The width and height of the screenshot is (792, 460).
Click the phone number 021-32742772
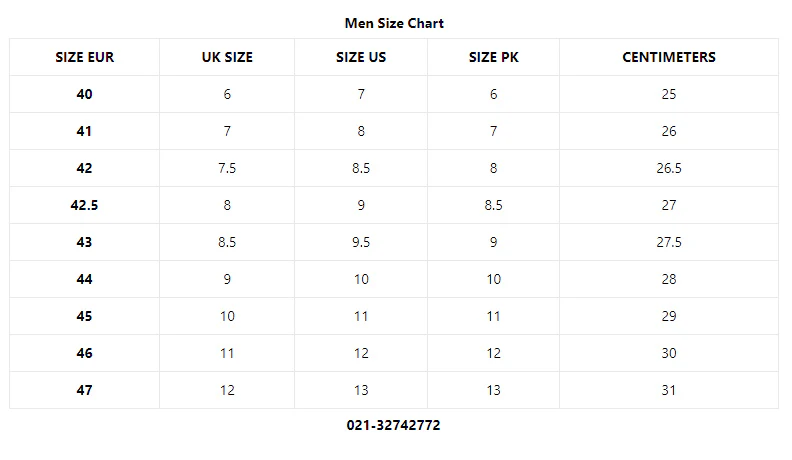tap(394, 425)
